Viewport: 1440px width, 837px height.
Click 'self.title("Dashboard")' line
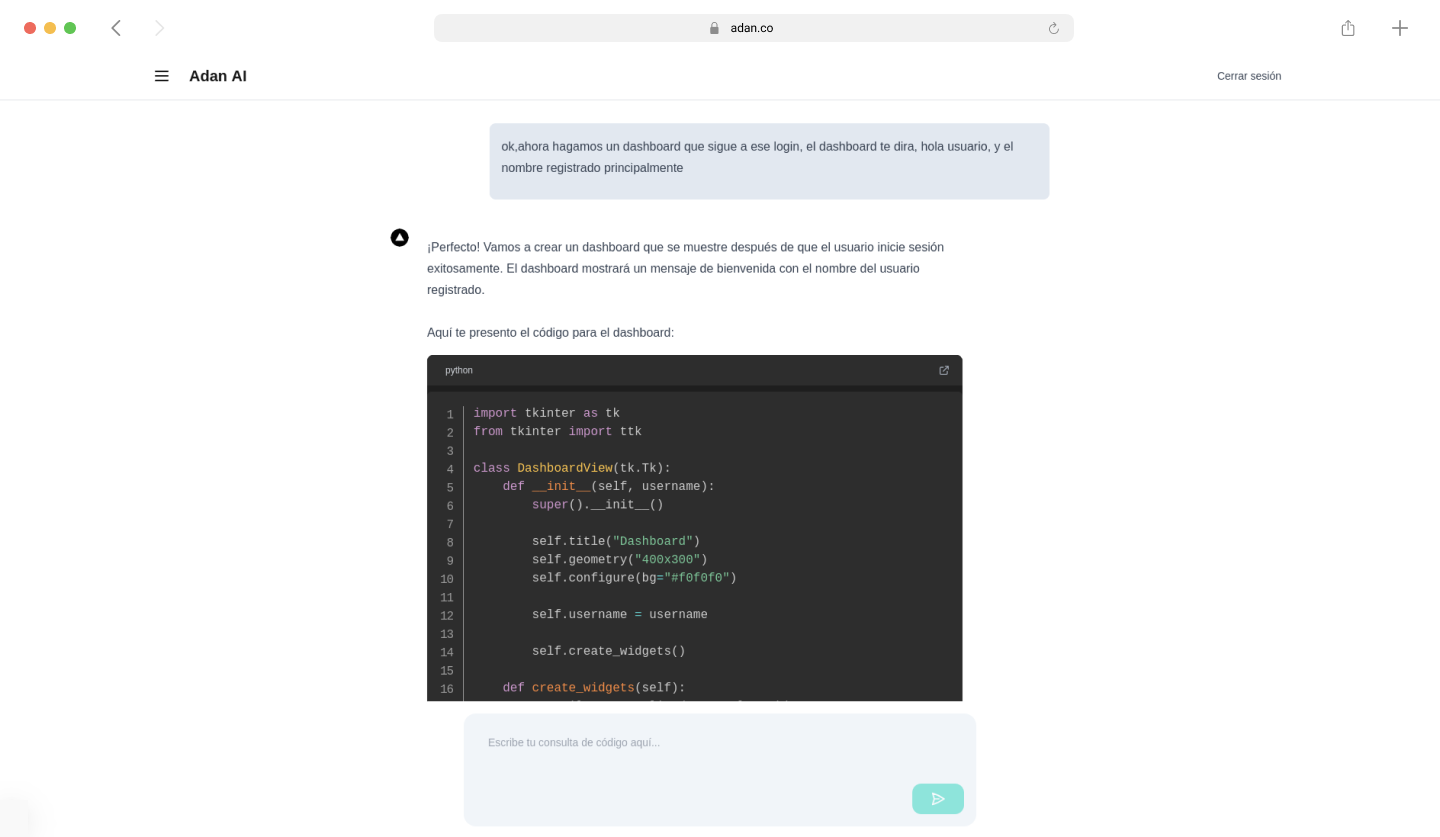(616, 541)
